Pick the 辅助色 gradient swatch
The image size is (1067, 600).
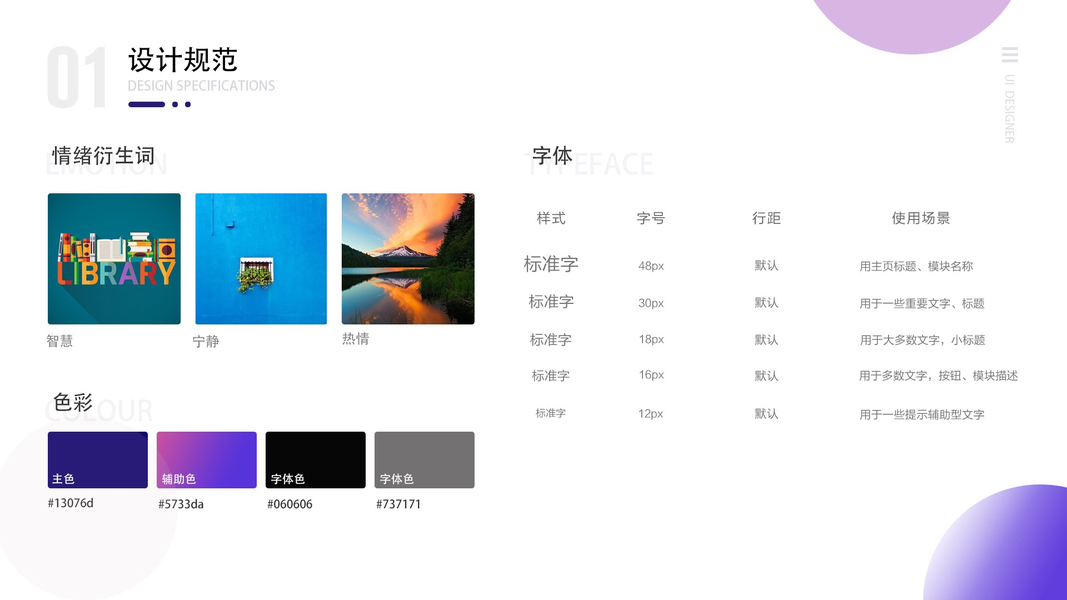(206, 460)
